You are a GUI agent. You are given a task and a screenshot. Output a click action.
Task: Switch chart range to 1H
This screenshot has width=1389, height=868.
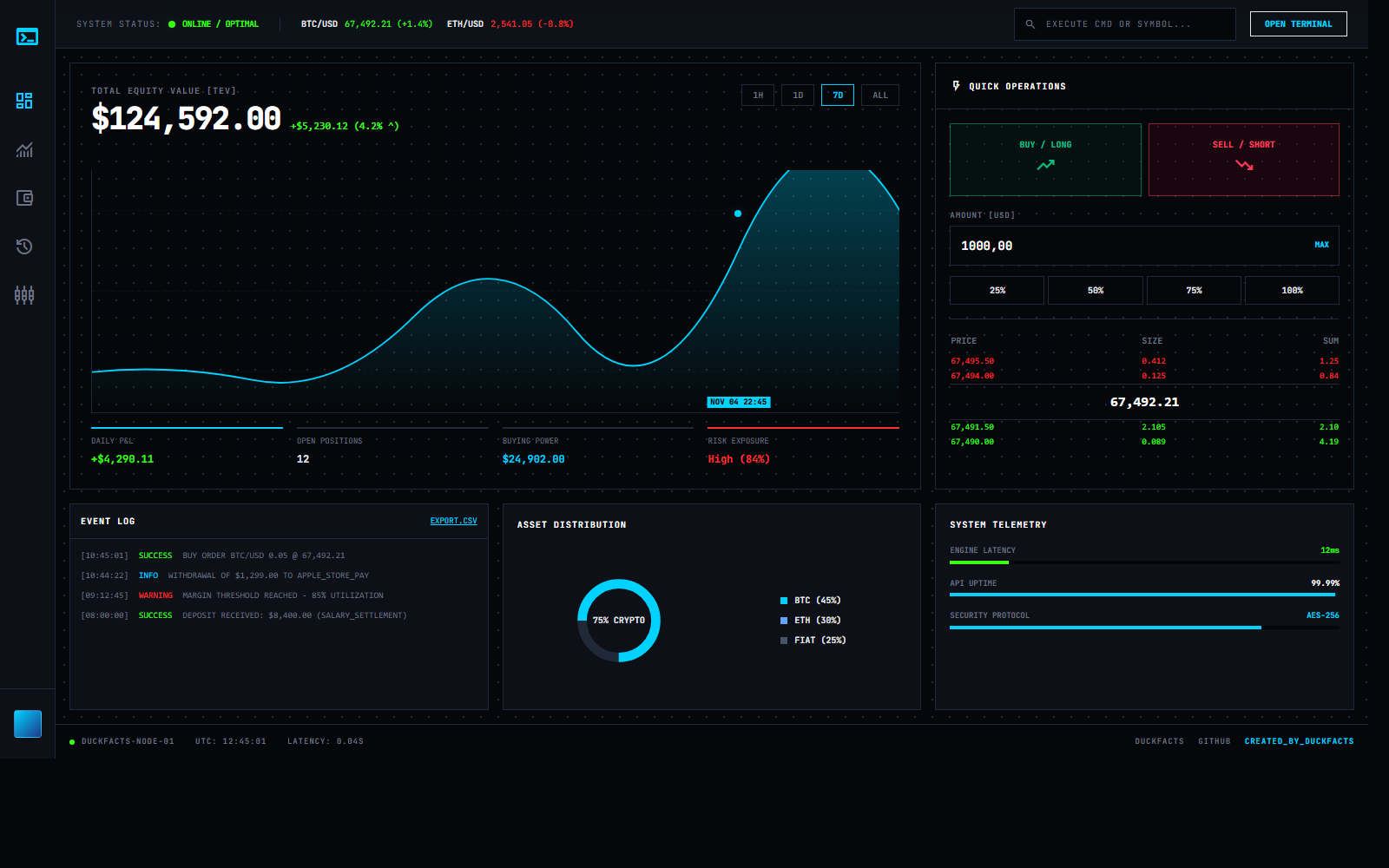tap(758, 95)
